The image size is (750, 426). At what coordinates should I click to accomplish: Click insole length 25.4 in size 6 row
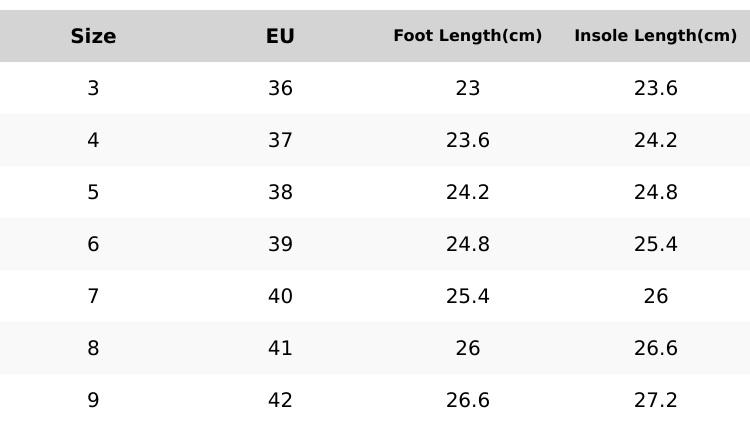click(655, 245)
